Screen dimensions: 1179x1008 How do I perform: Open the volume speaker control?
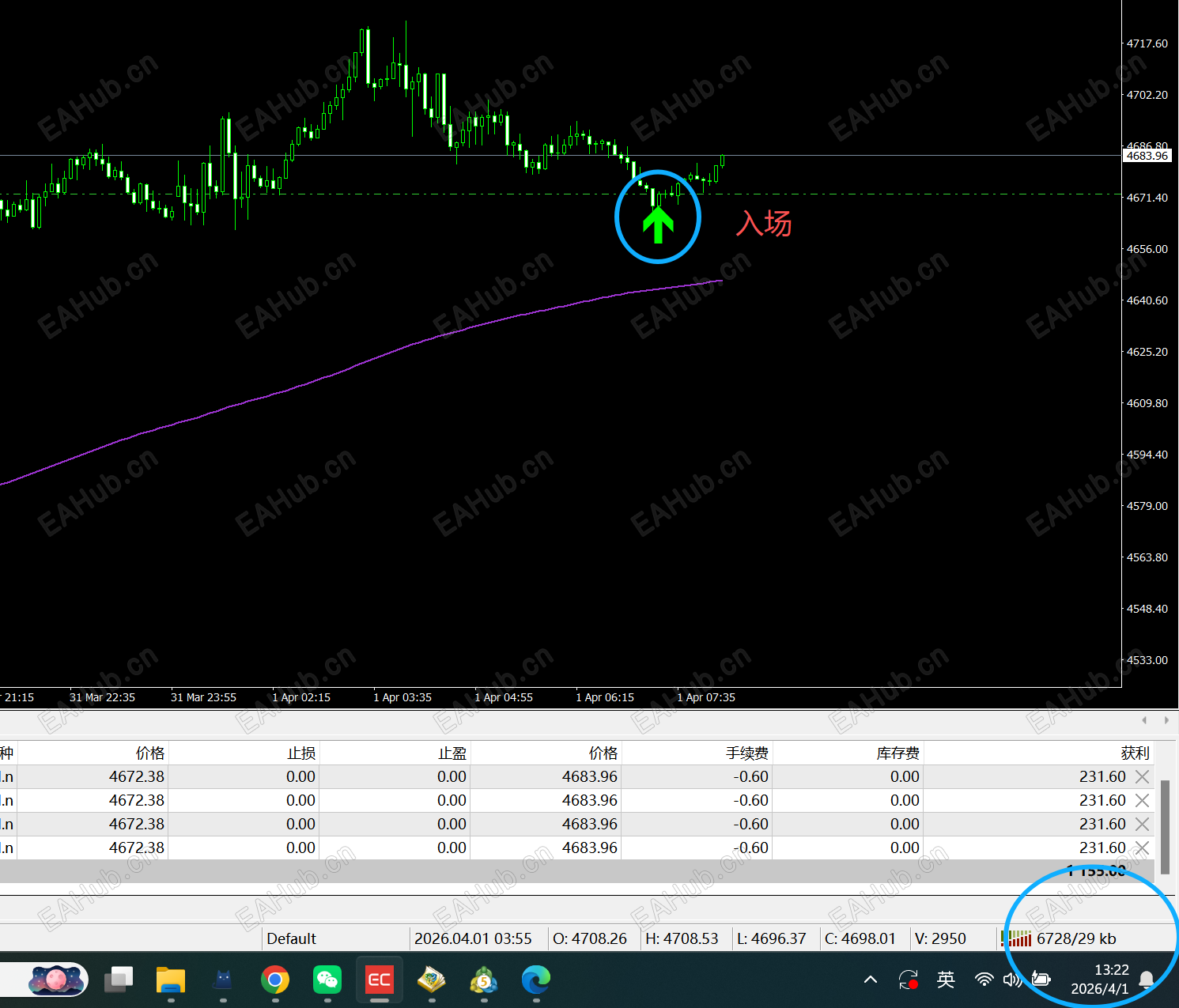[1012, 980]
